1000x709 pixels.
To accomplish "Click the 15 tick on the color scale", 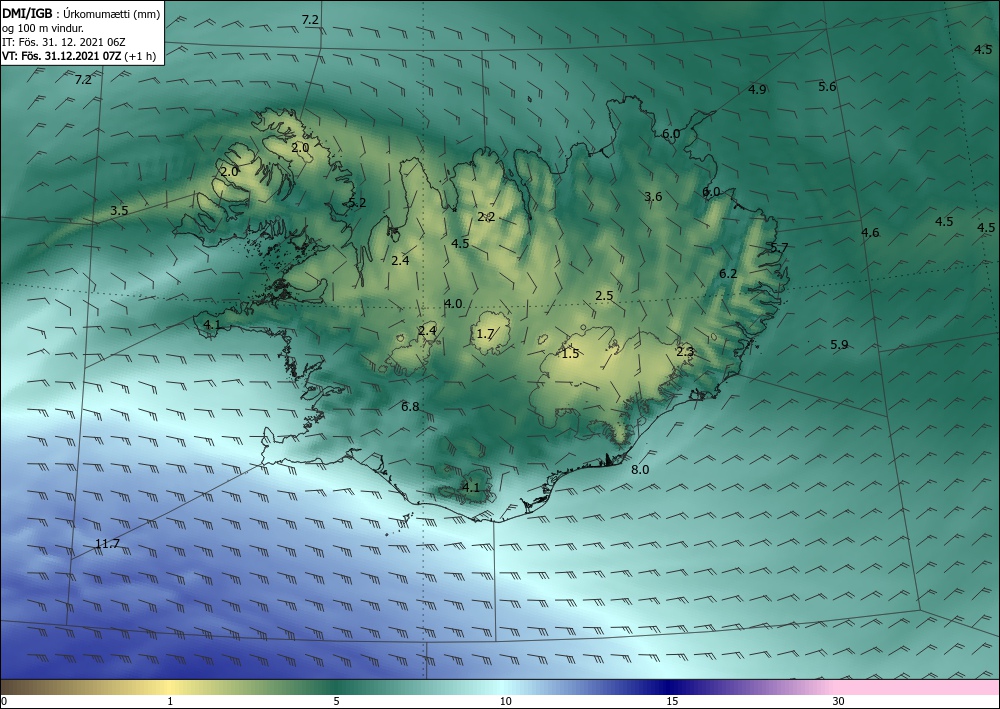I will pyautogui.click(x=672, y=701).
